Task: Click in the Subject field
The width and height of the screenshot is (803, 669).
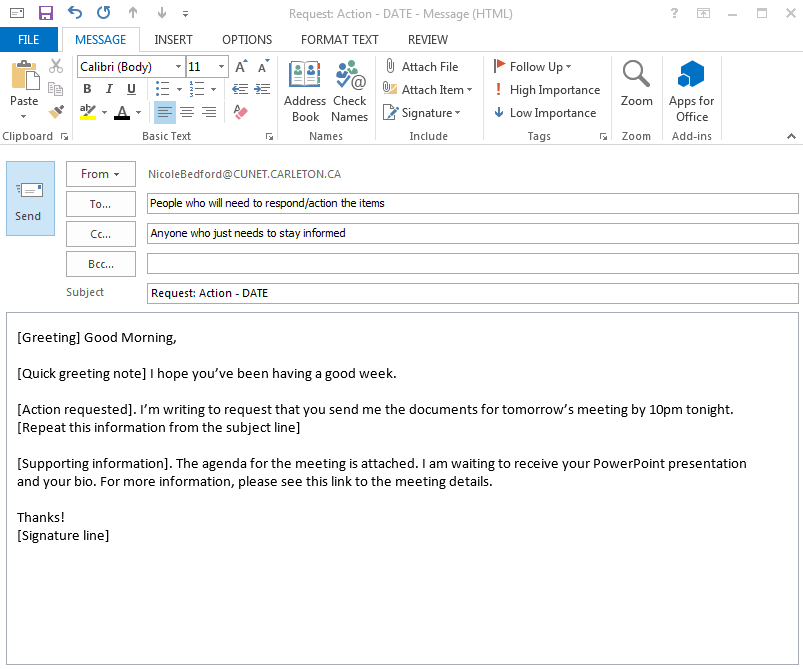Action: click(x=472, y=294)
